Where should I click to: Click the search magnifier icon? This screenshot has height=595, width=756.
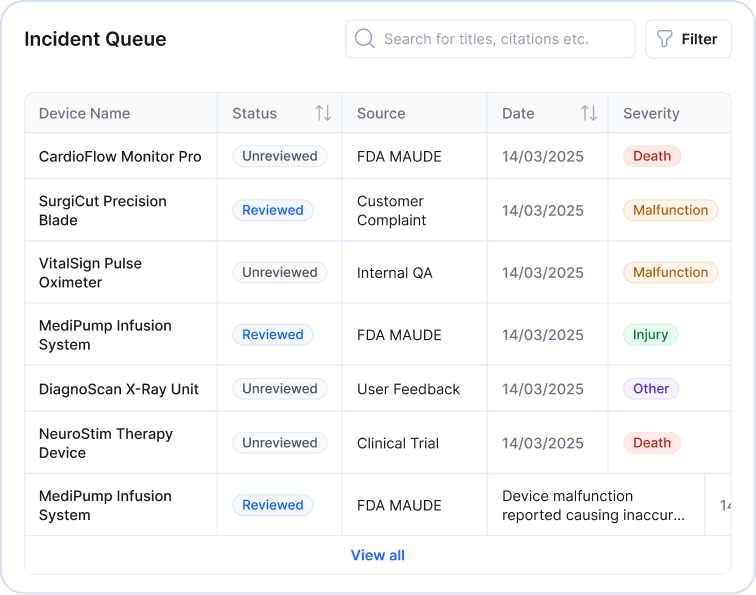tap(364, 39)
